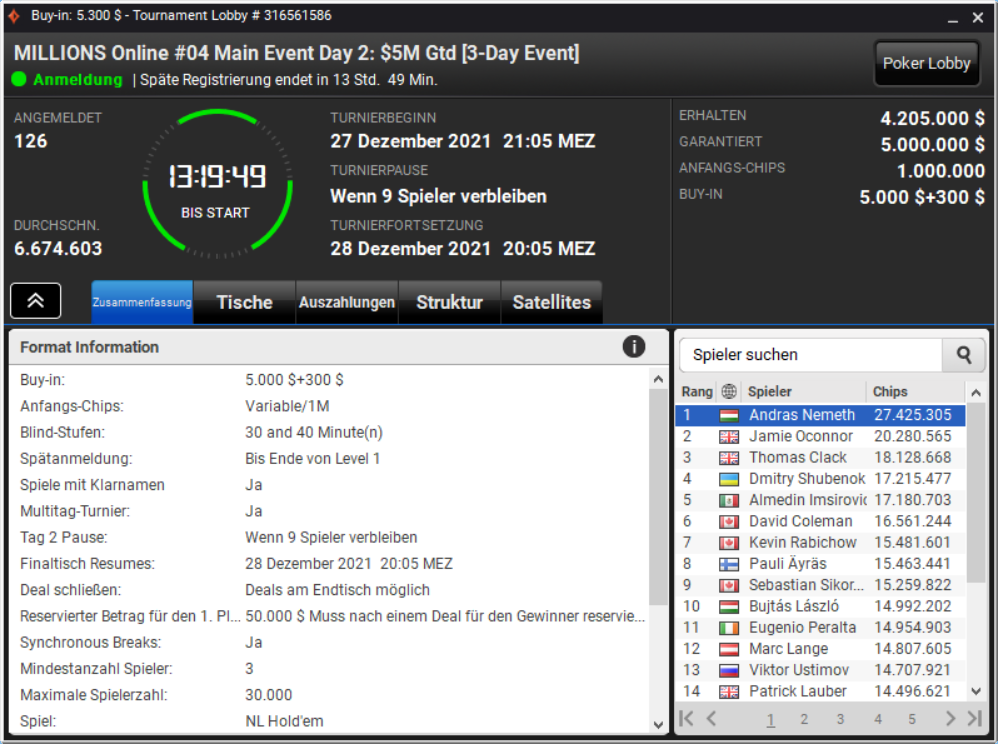The image size is (998, 744).
Task: Switch to the Tische tab
Action: [x=244, y=302]
